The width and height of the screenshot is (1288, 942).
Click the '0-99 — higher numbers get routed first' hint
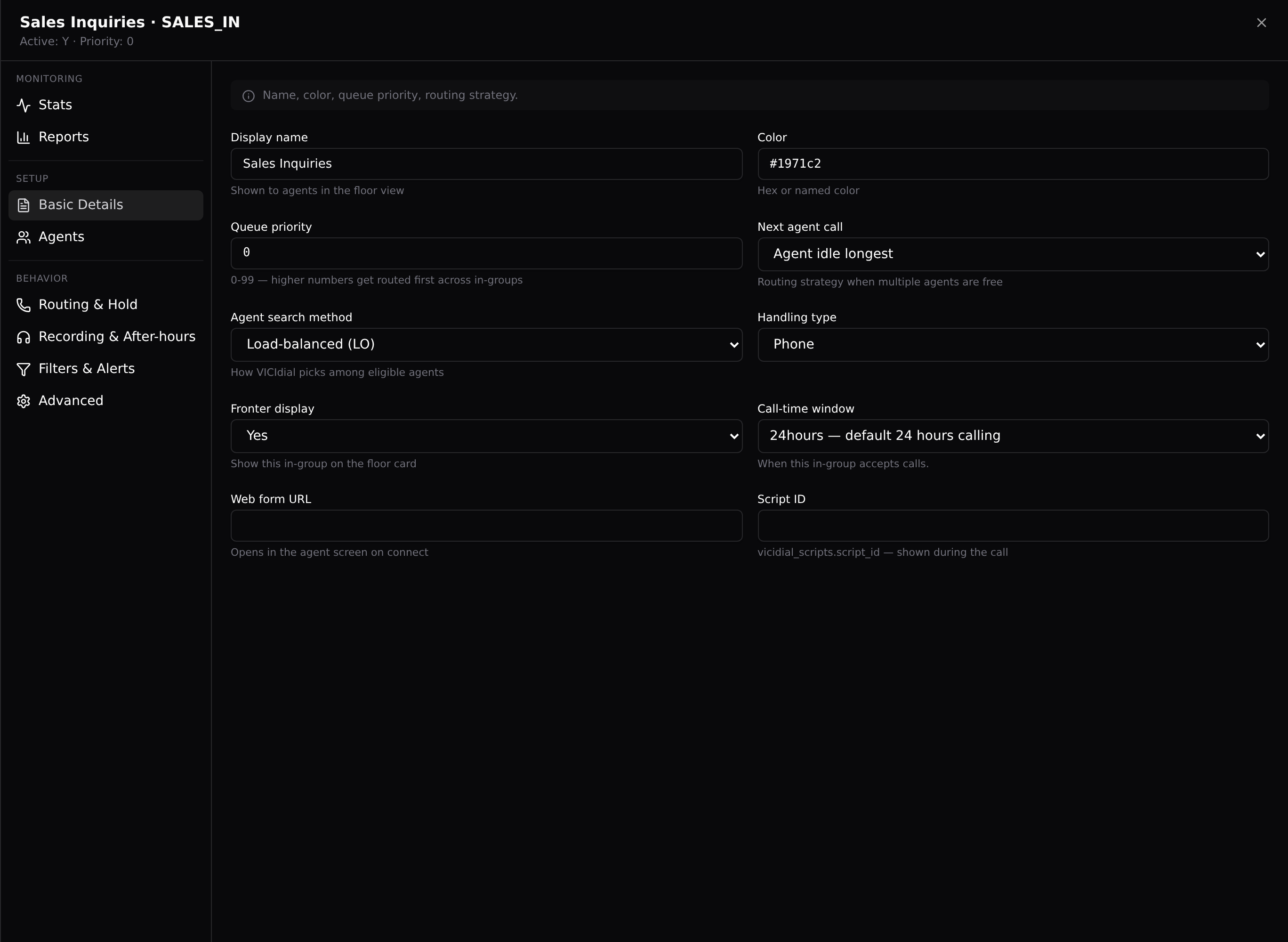point(376,280)
